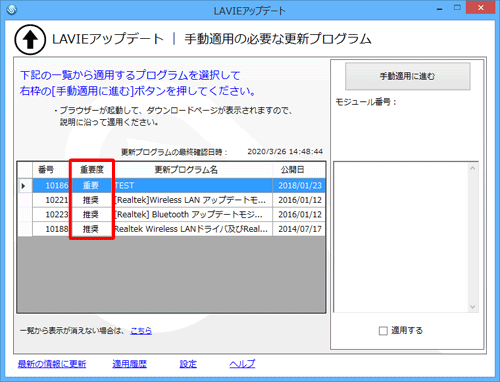Click the 最新の情報に更新 link

pyautogui.click(x=52, y=364)
